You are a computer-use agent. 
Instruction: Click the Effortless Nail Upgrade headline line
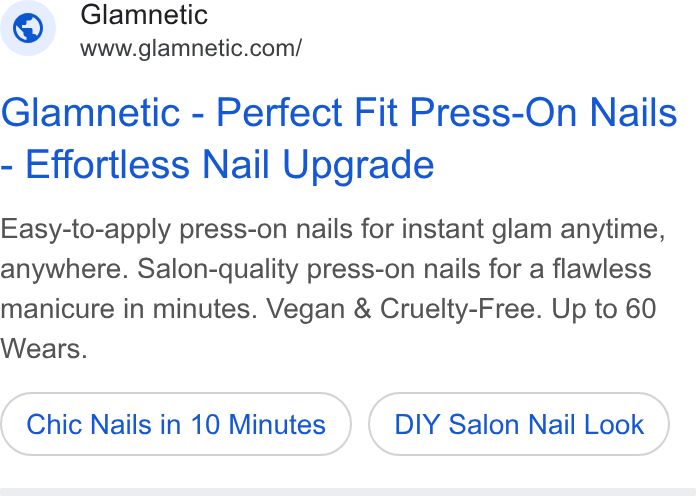coord(217,164)
